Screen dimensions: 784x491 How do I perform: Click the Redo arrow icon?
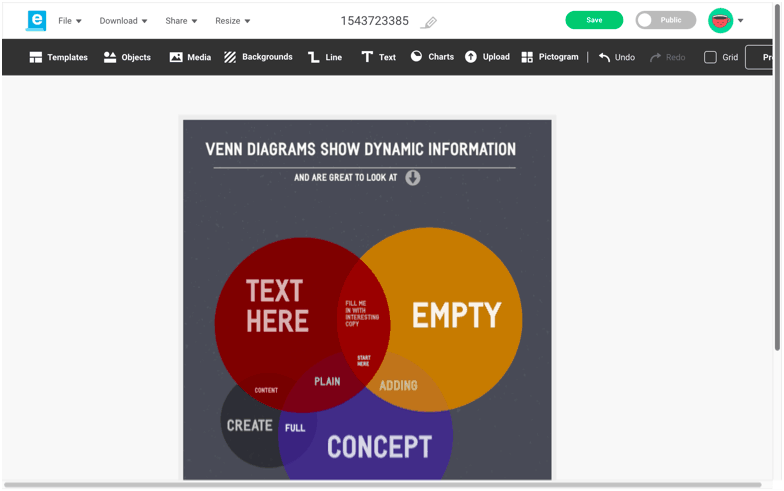[655, 58]
